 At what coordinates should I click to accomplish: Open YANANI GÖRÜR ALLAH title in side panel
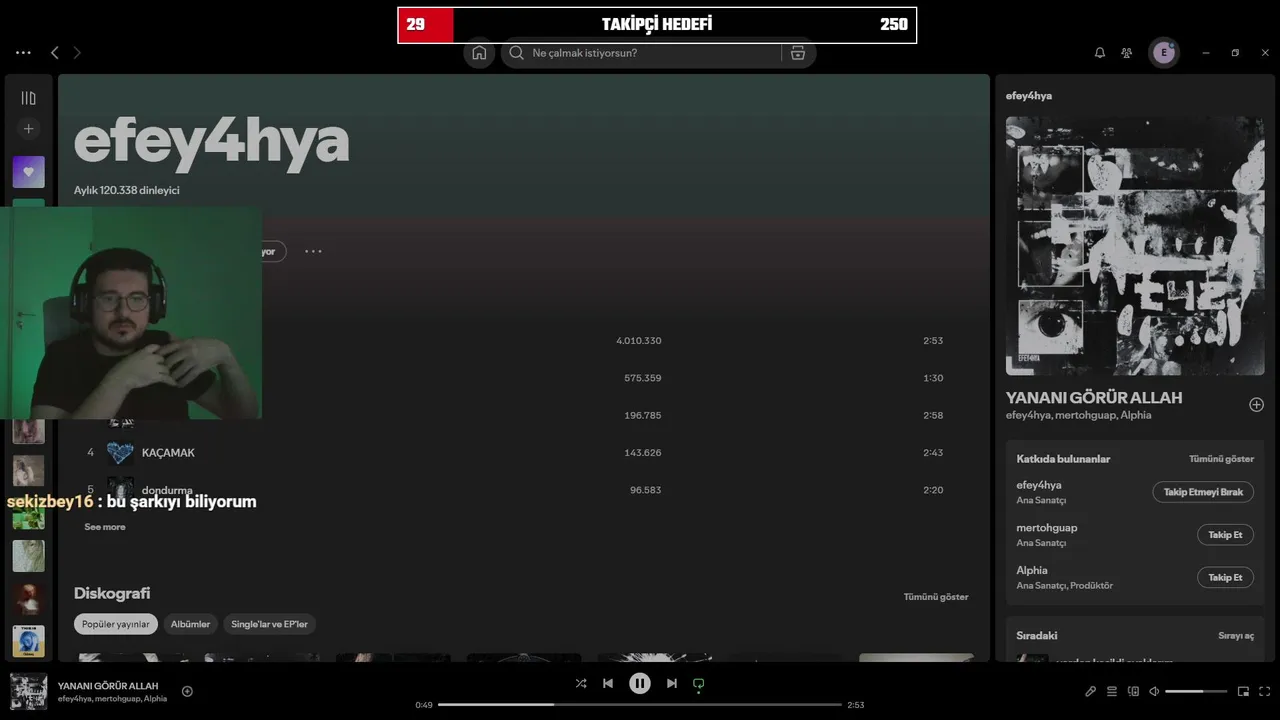tap(1094, 398)
